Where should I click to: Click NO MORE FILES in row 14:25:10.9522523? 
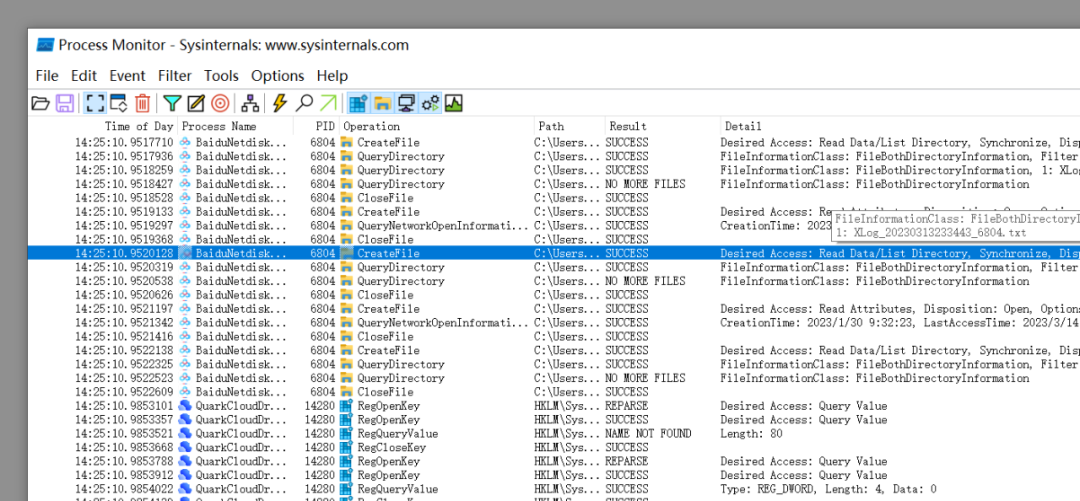click(645, 378)
